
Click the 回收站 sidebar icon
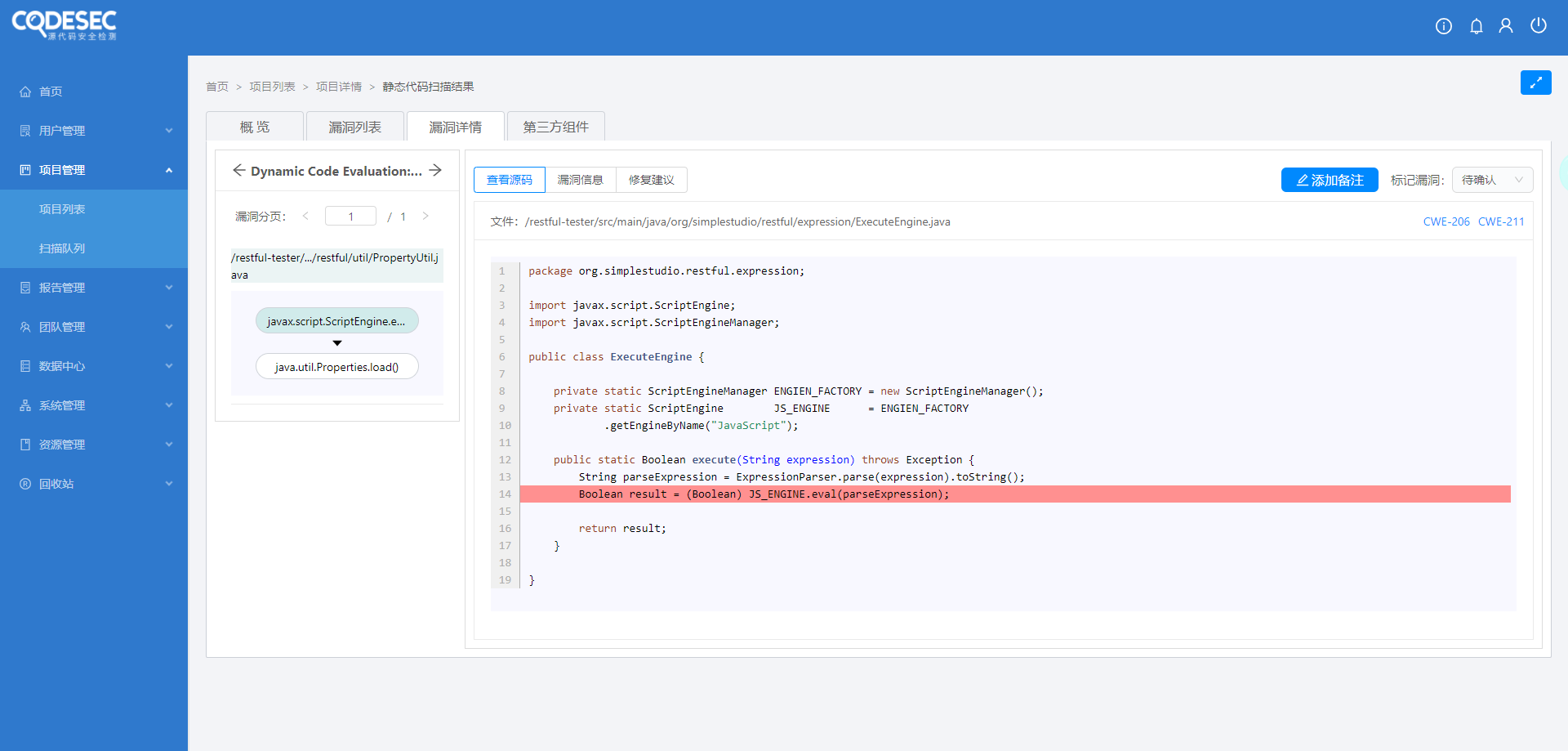pos(25,484)
